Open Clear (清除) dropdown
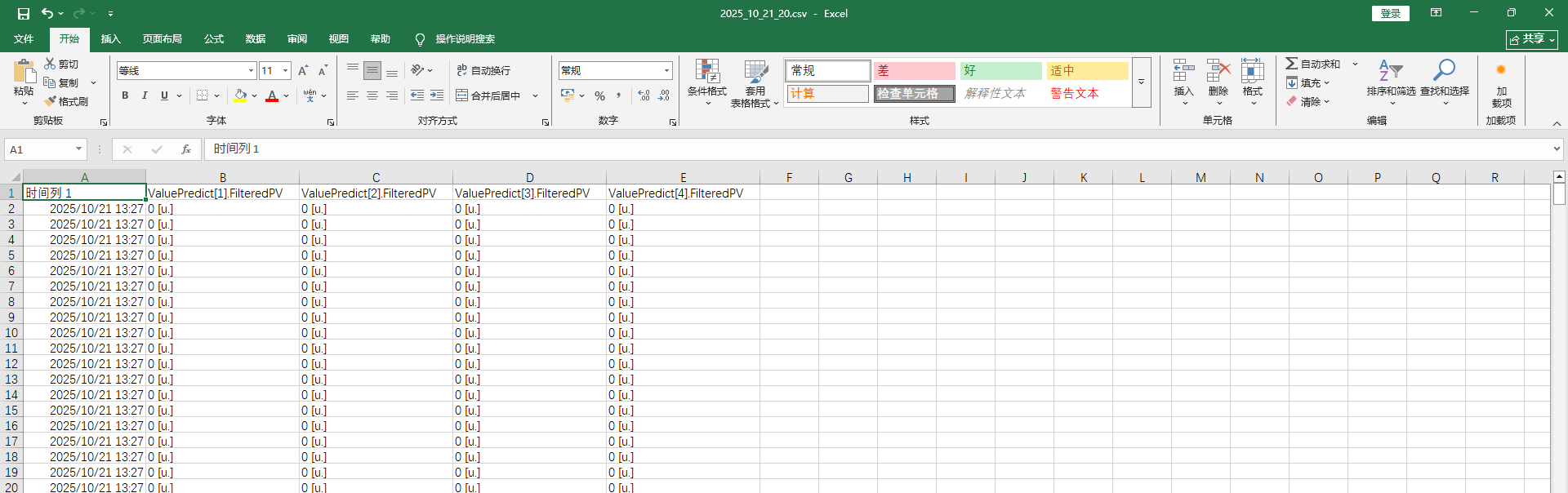This screenshot has height=493, width=1568. [x=1308, y=101]
